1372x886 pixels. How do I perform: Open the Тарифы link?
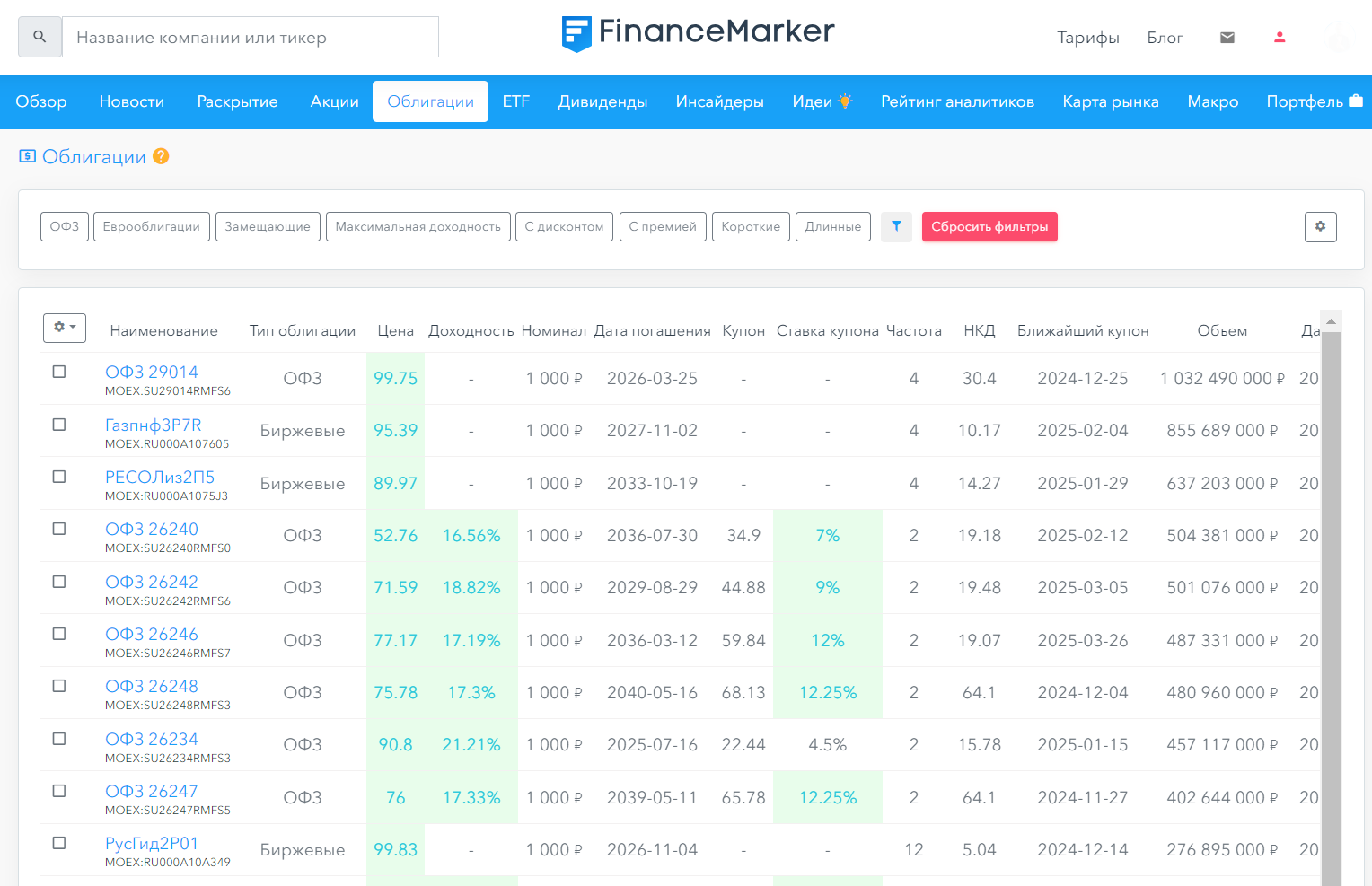pos(1087,38)
